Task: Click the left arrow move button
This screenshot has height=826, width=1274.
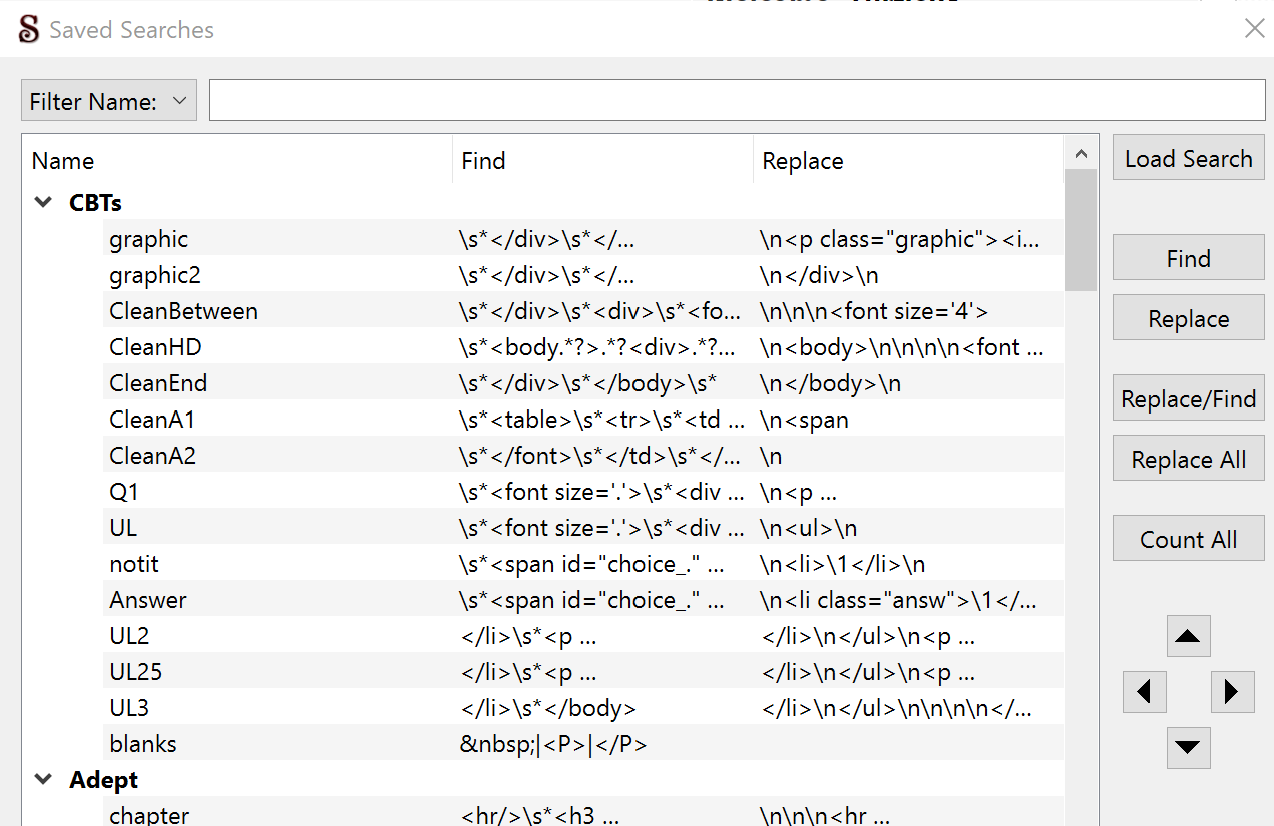Action: [1145, 691]
